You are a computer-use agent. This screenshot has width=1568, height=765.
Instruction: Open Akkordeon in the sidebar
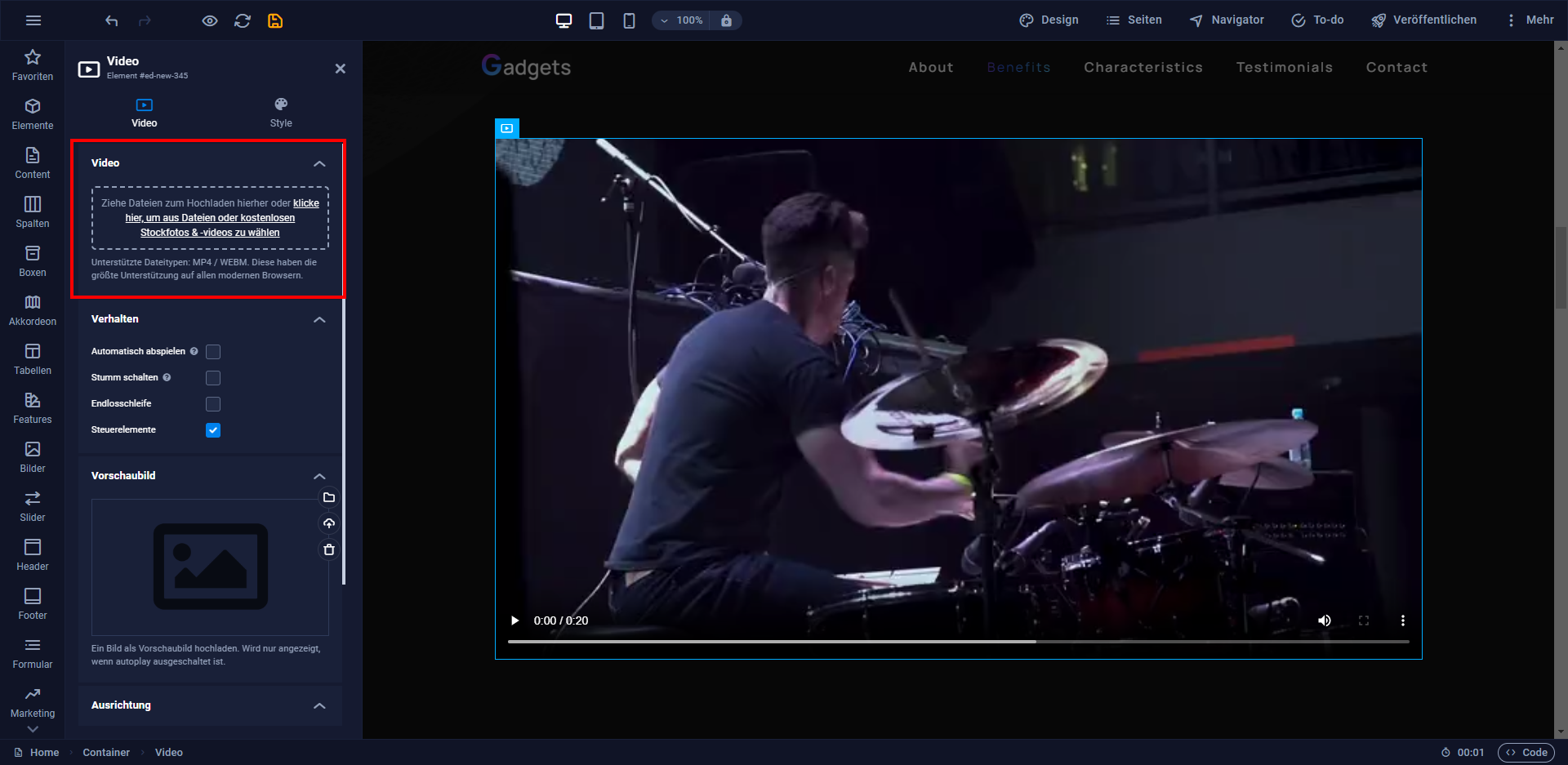point(33,310)
